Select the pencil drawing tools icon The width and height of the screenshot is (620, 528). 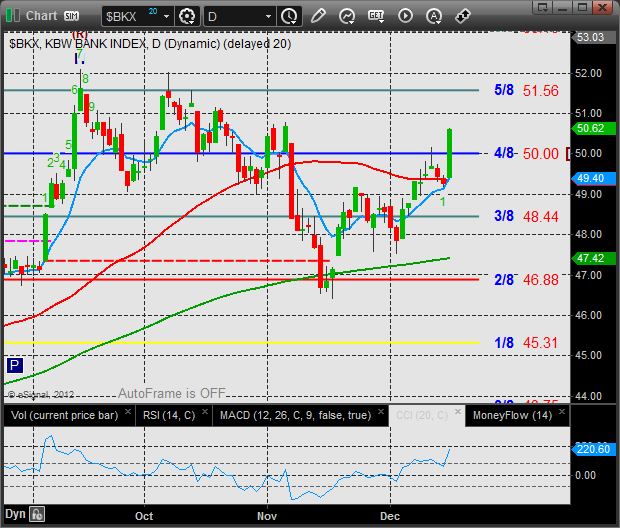[x=318, y=16]
